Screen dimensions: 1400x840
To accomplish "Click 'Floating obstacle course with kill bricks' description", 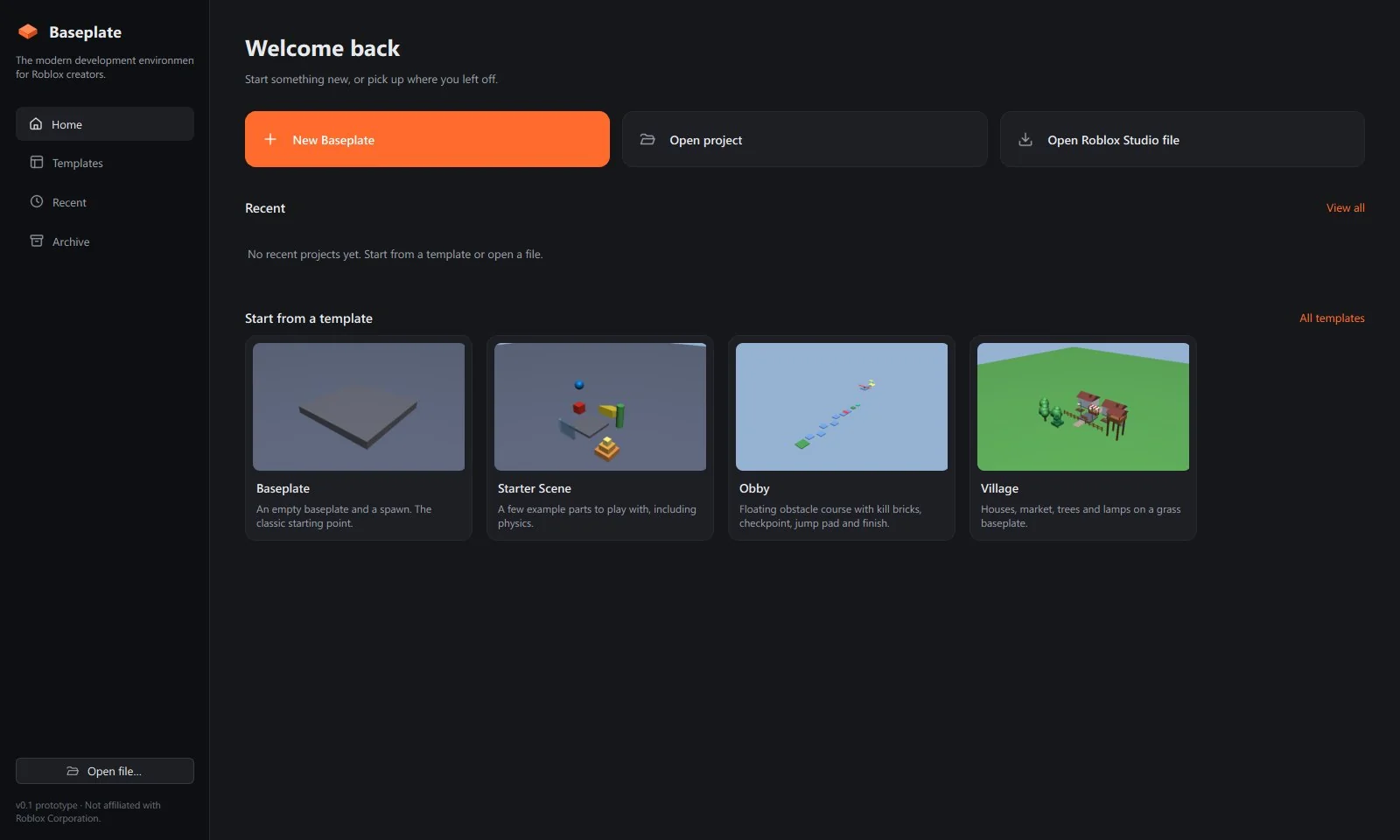I will 830,516.
